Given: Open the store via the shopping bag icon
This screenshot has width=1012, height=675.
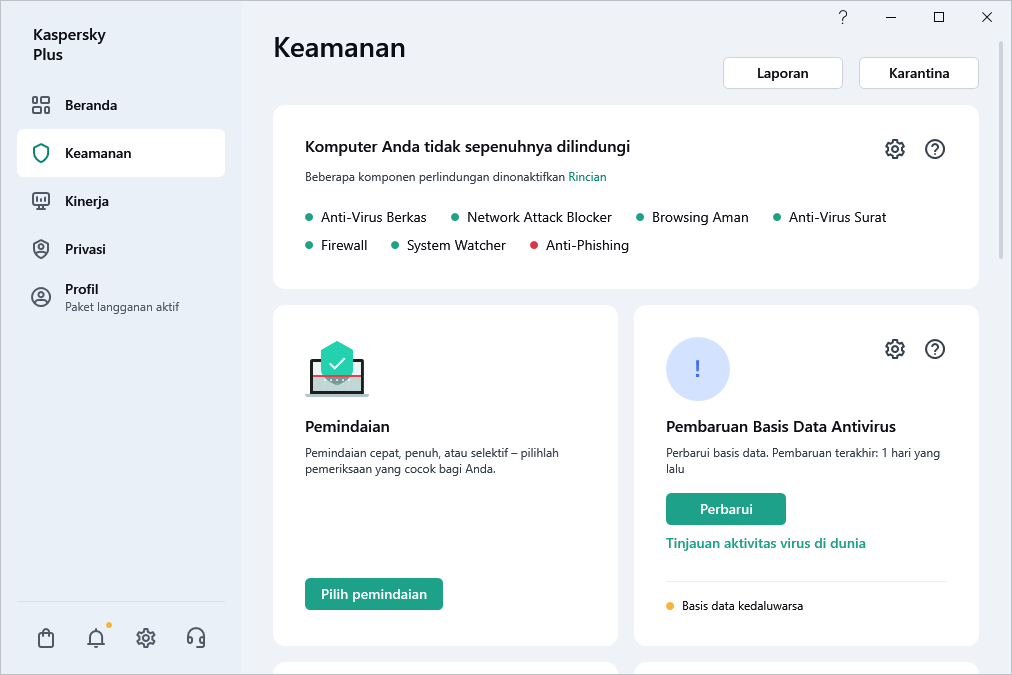Looking at the screenshot, I should coord(46,637).
